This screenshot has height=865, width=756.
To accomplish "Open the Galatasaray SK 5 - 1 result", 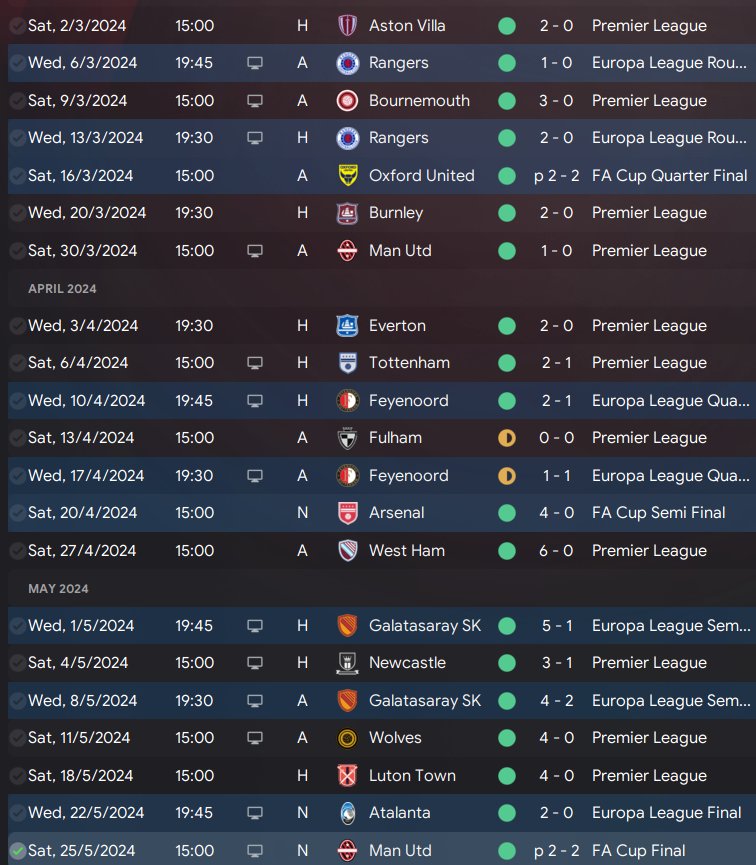I will point(557,626).
